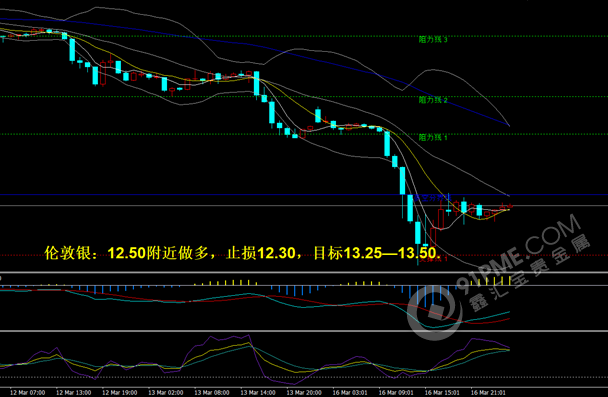Image resolution: width=608 pixels, height=397 pixels.
Task: Click the 13 Mar 14:00 time label
Action: pyautogui.click(x=258, y=392)
